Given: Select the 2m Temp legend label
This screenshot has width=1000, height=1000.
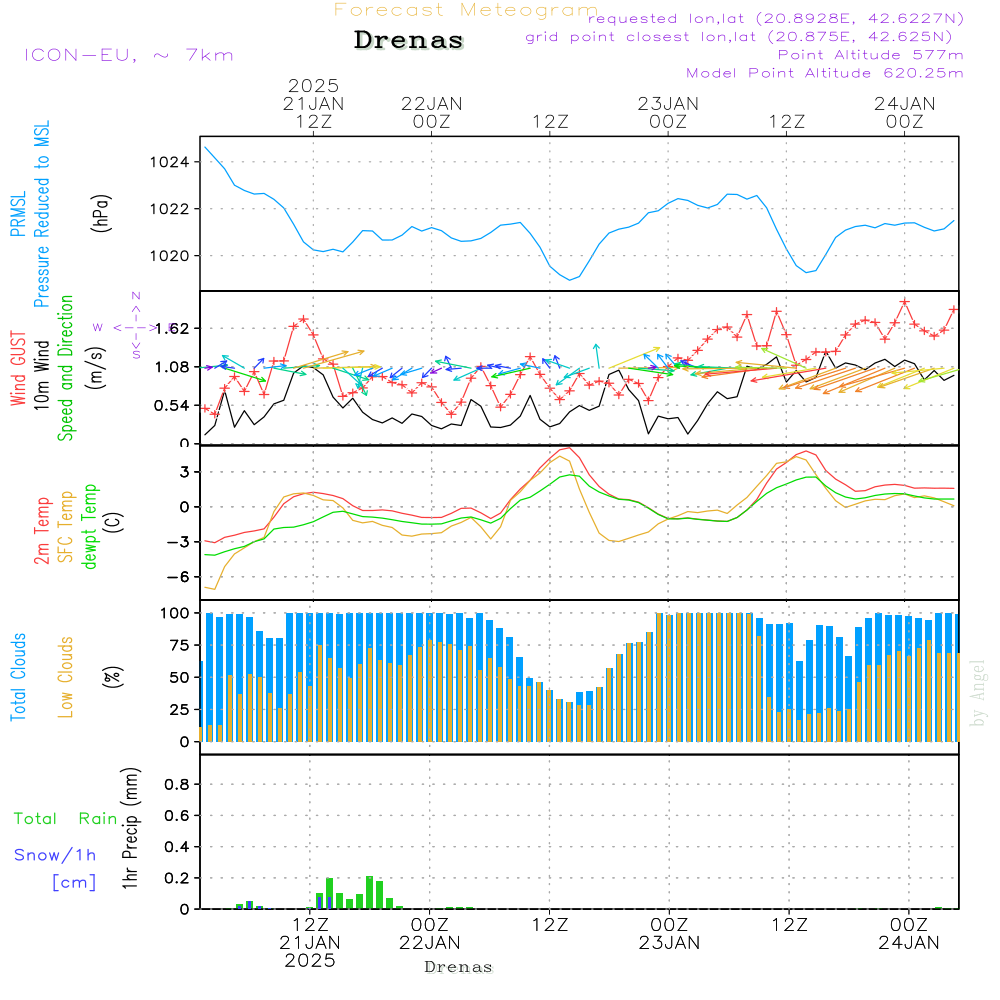Looking at the screenshot, I should pos(42,531).
